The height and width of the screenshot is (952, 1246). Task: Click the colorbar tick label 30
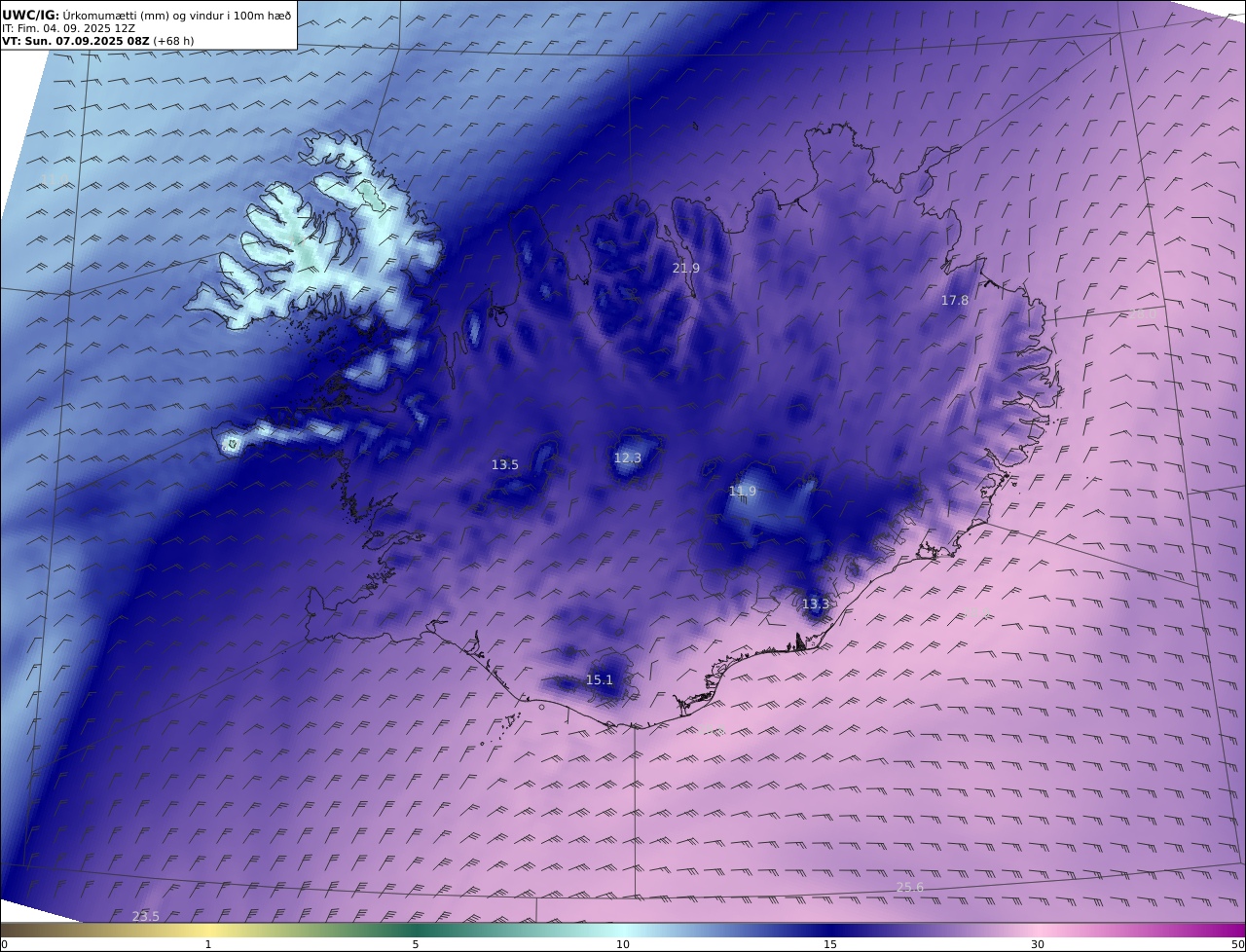pyautogui.click(x=1038, y=944)
